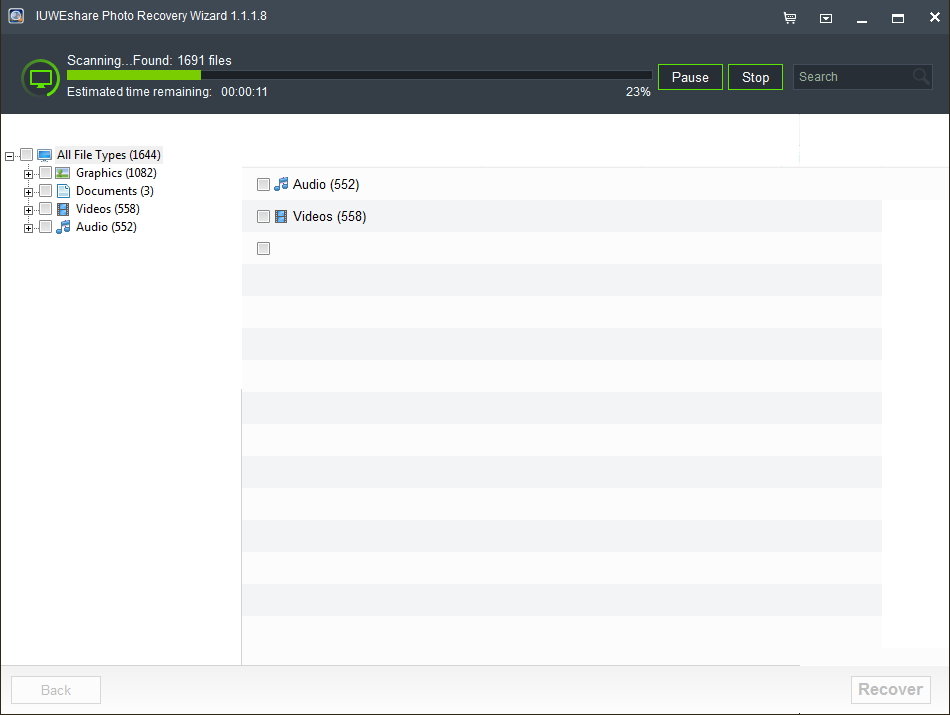Expand the Documents tree node
Screen dimensions: 950x715
coord(28,193)
